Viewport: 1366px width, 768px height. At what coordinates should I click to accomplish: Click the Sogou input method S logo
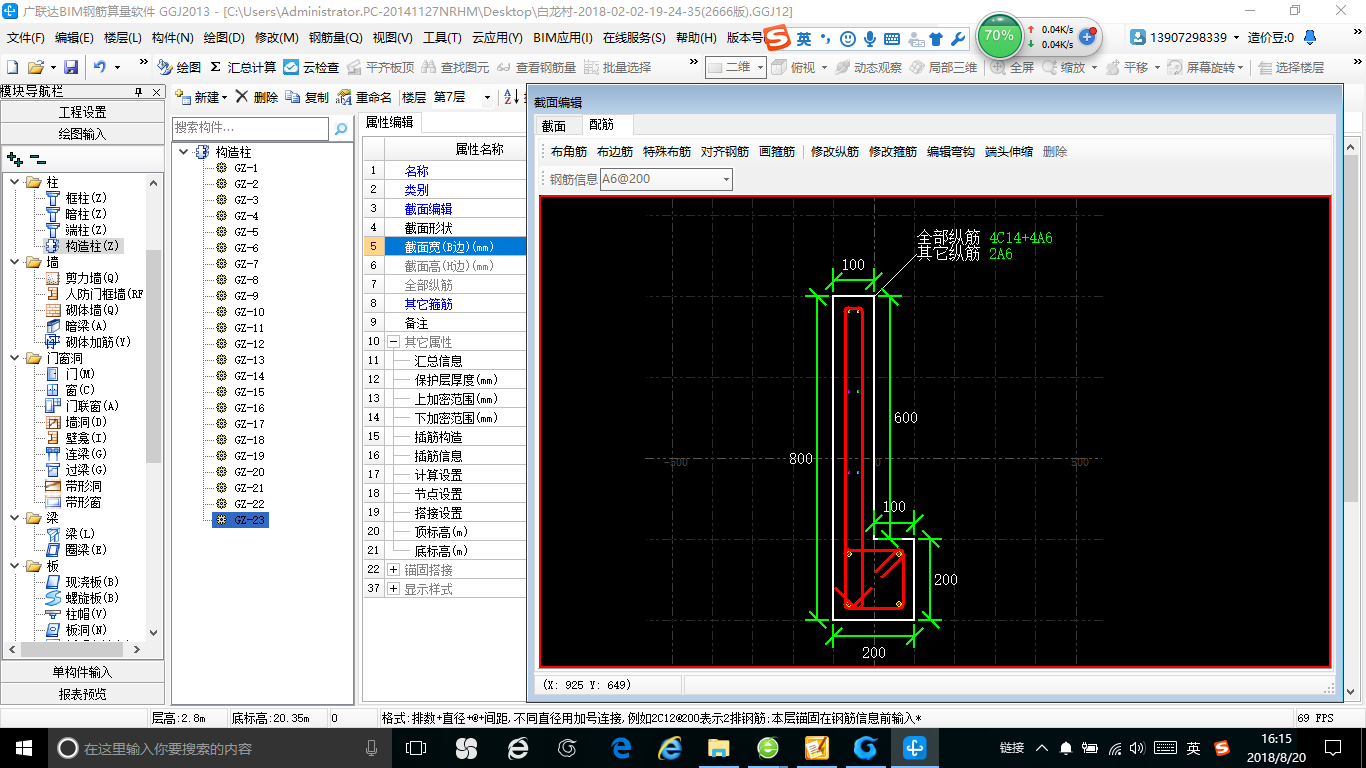(x=778, y=38)
